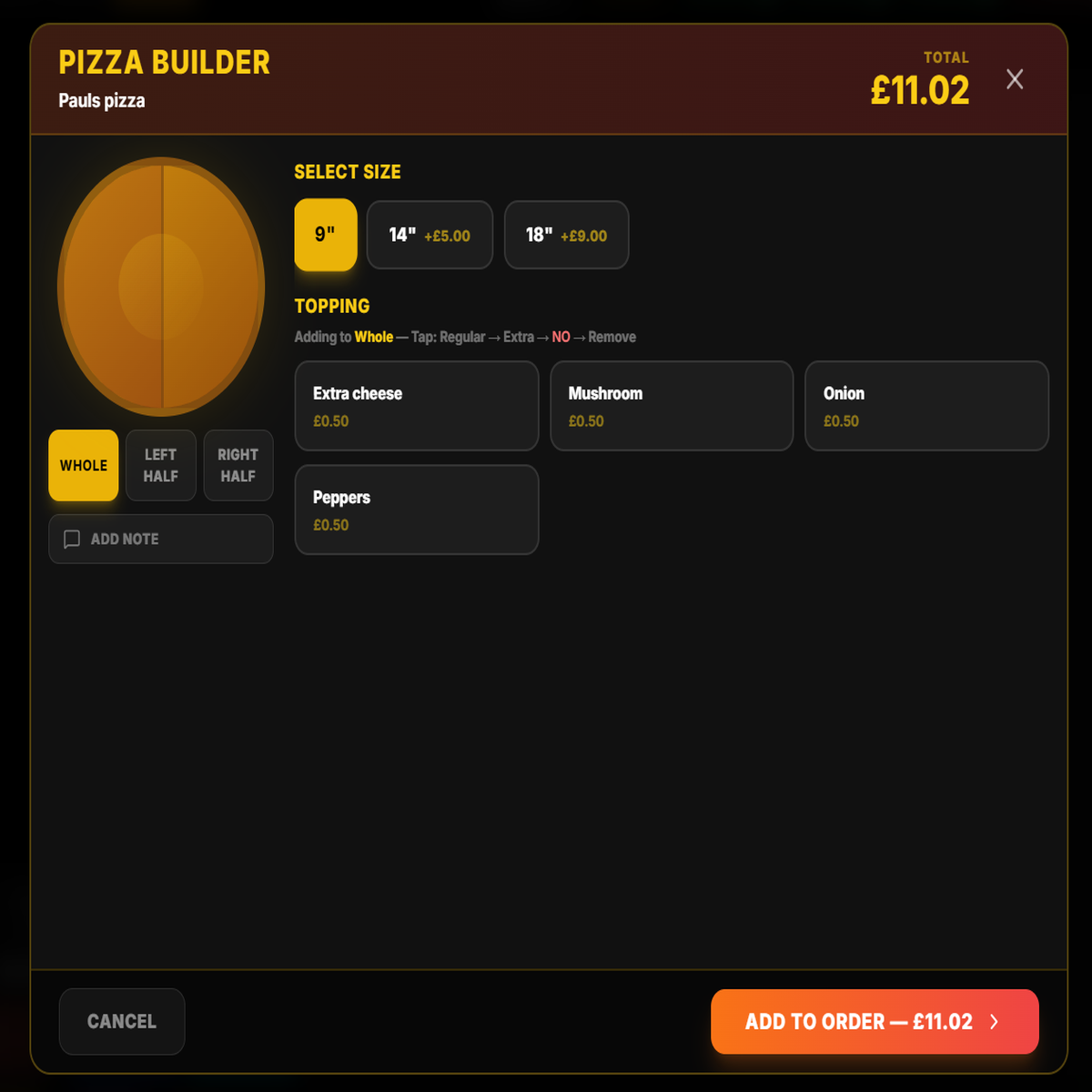Click the total price of £11.02

point(920,91)
